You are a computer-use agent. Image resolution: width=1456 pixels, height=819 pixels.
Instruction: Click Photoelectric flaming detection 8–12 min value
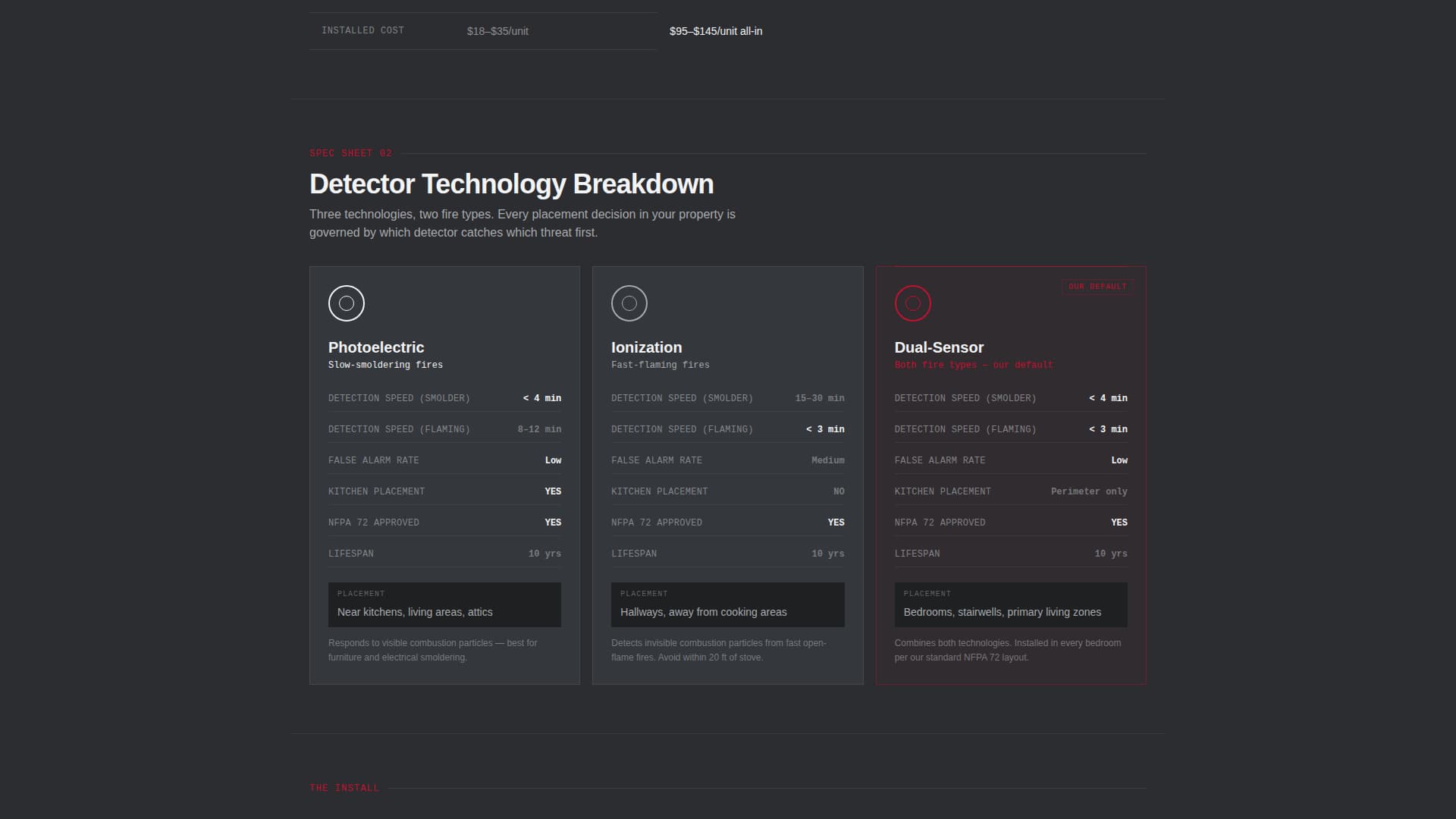point(539,429)
